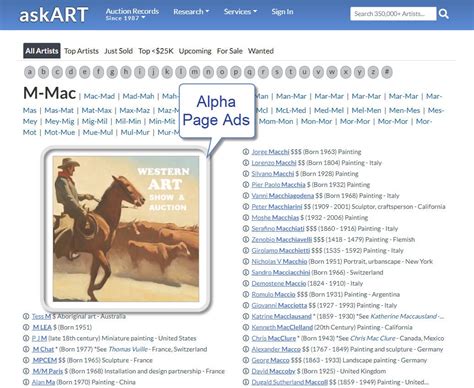Click the search magnifier icon
This screenshot has height=388, width=474.
(444, 14)
